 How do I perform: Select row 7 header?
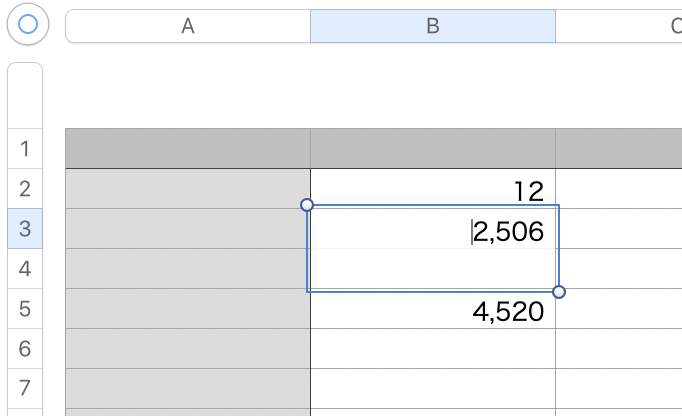[25, 388]
